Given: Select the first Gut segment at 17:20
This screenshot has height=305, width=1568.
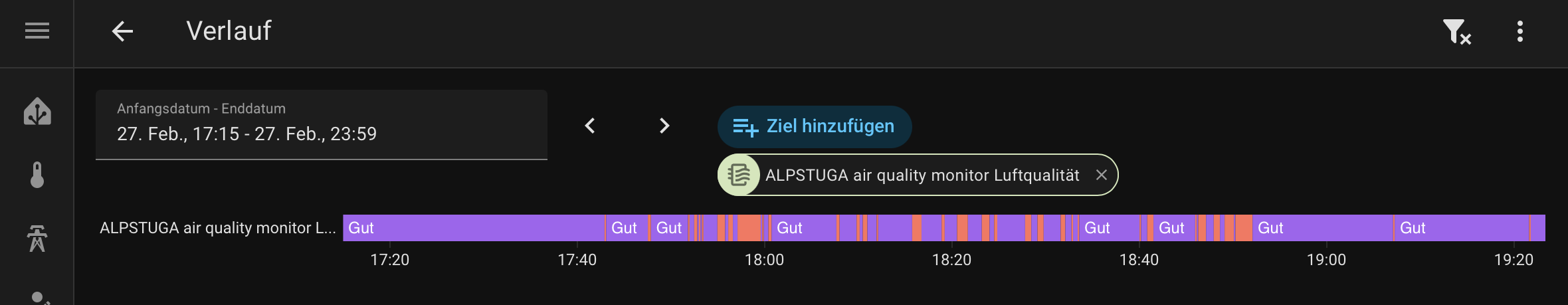Looking at the screenshot, I should [x=473, y=228].
